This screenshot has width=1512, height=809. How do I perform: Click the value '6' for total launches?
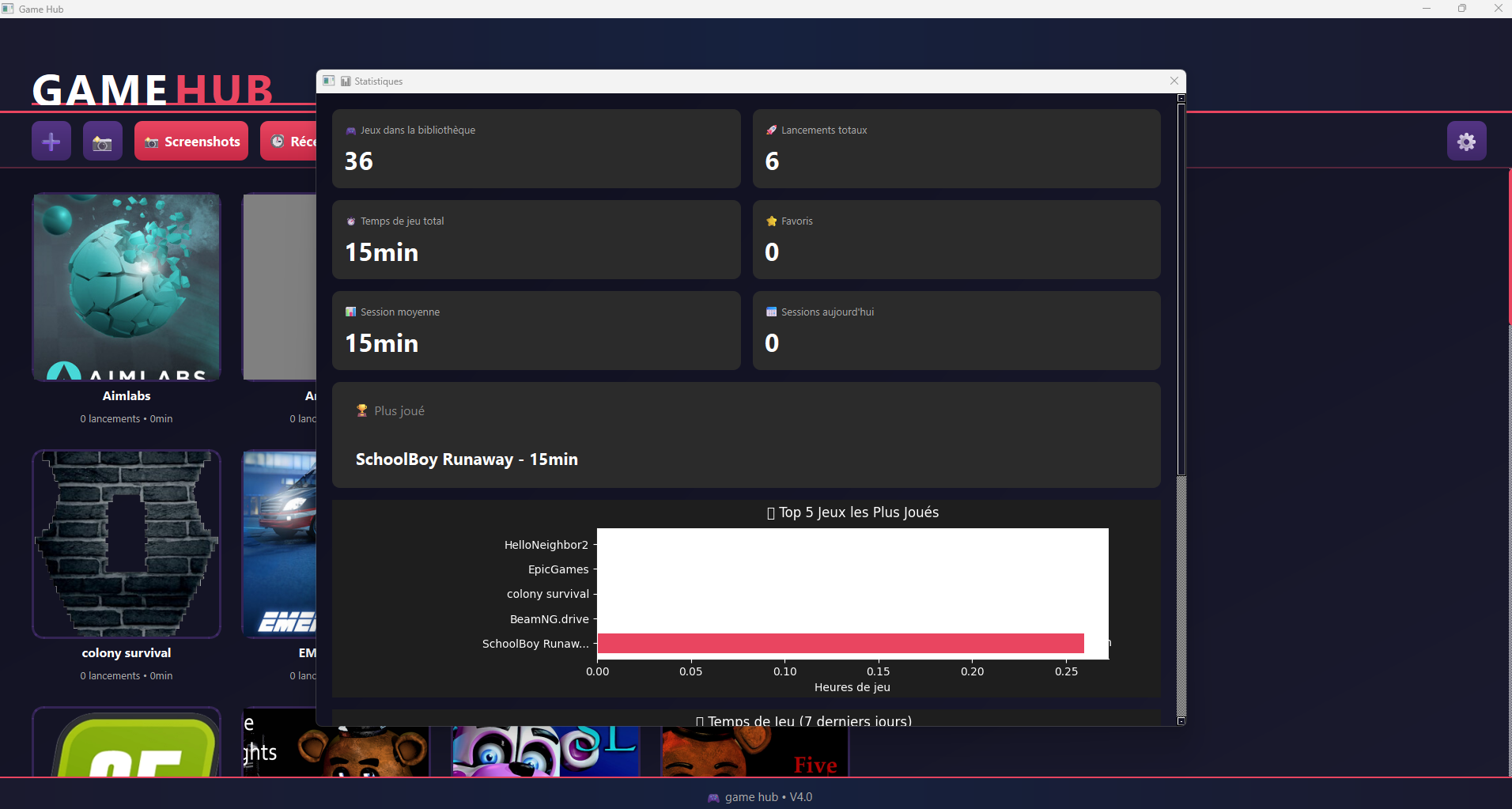coord(773,161)
